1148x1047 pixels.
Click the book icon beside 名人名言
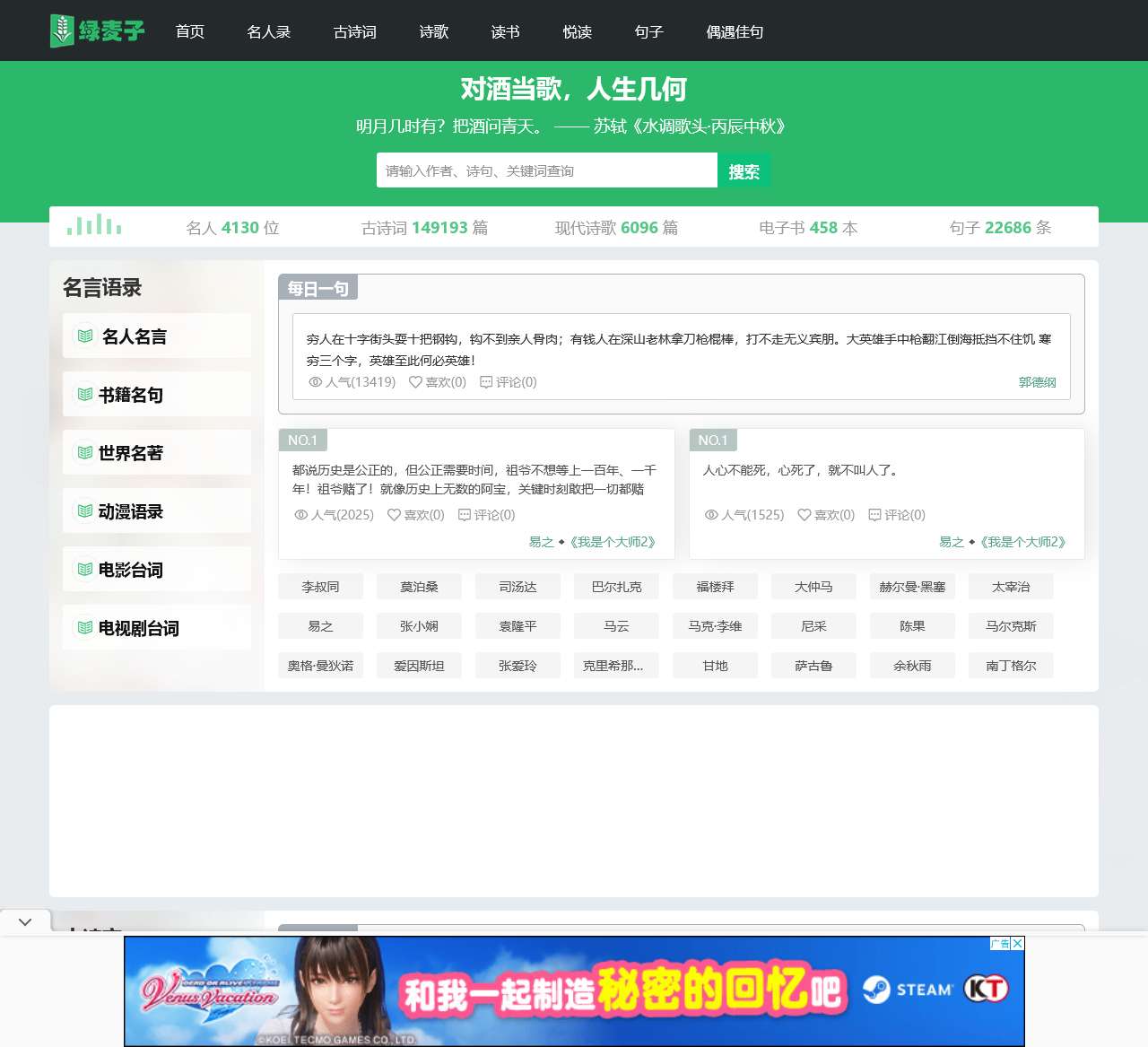click(x=85, y=336)
